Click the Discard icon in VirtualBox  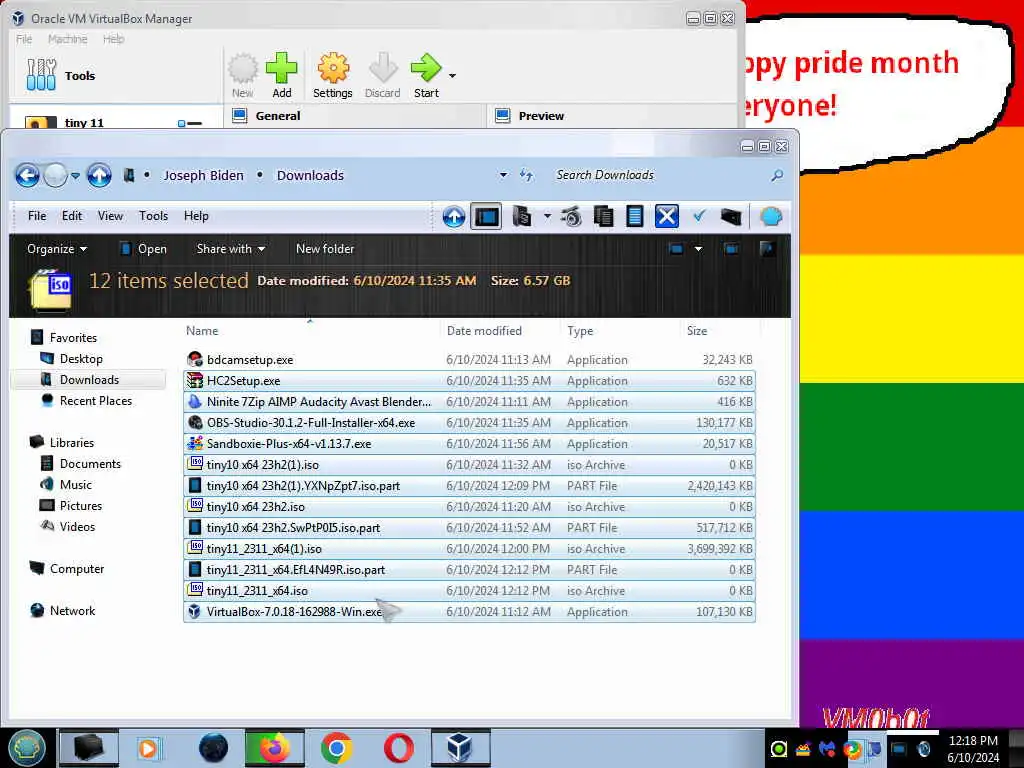tap(383, 75)
